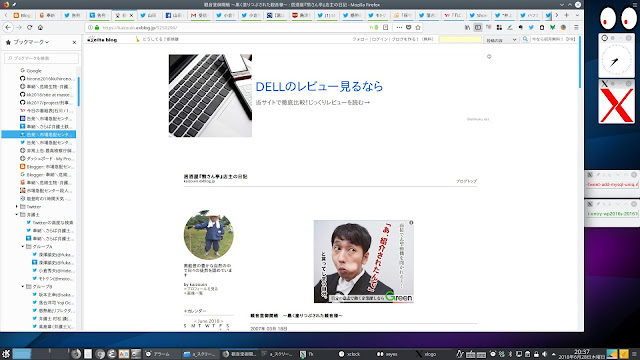Close the bookmarks sidebar panel
This screenshot has height=360, width=640.
74,42
